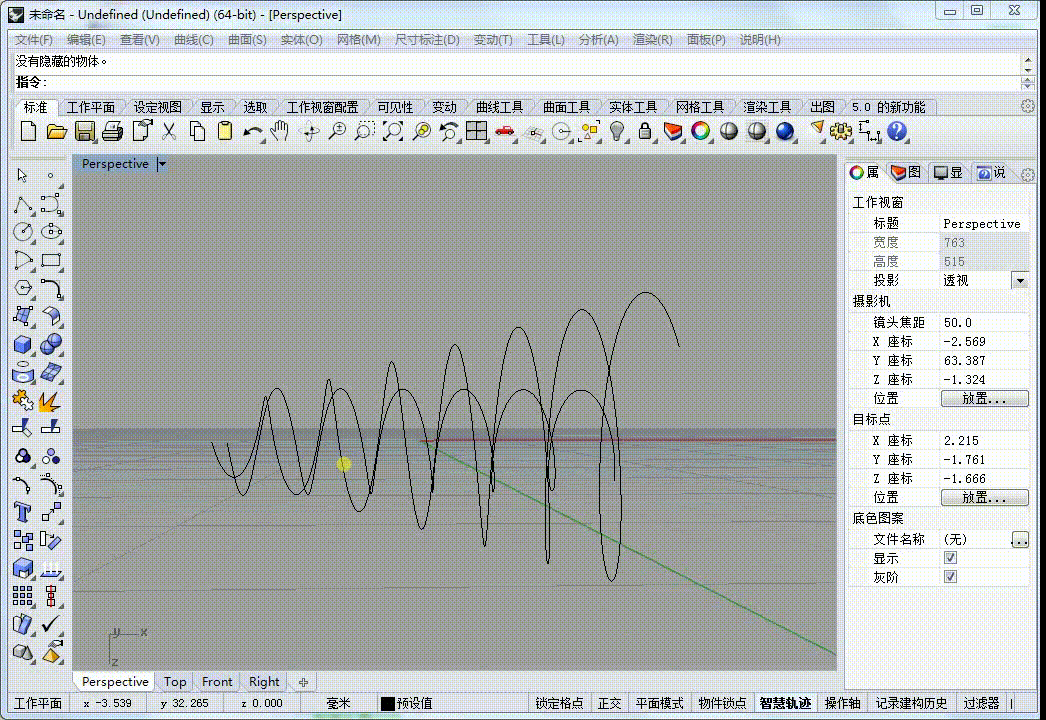Screen dimensions: 1046x720
Task: Expand the 预设值 layer selector
Action: click(x=414, y=703)
